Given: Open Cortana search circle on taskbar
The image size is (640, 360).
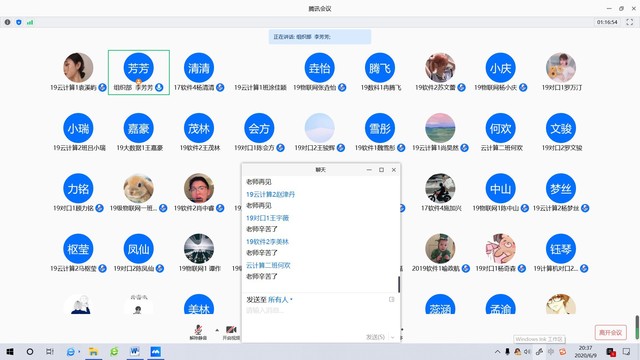Looking at the screenshot, I should pyautogui.click(x=30, y=351).
